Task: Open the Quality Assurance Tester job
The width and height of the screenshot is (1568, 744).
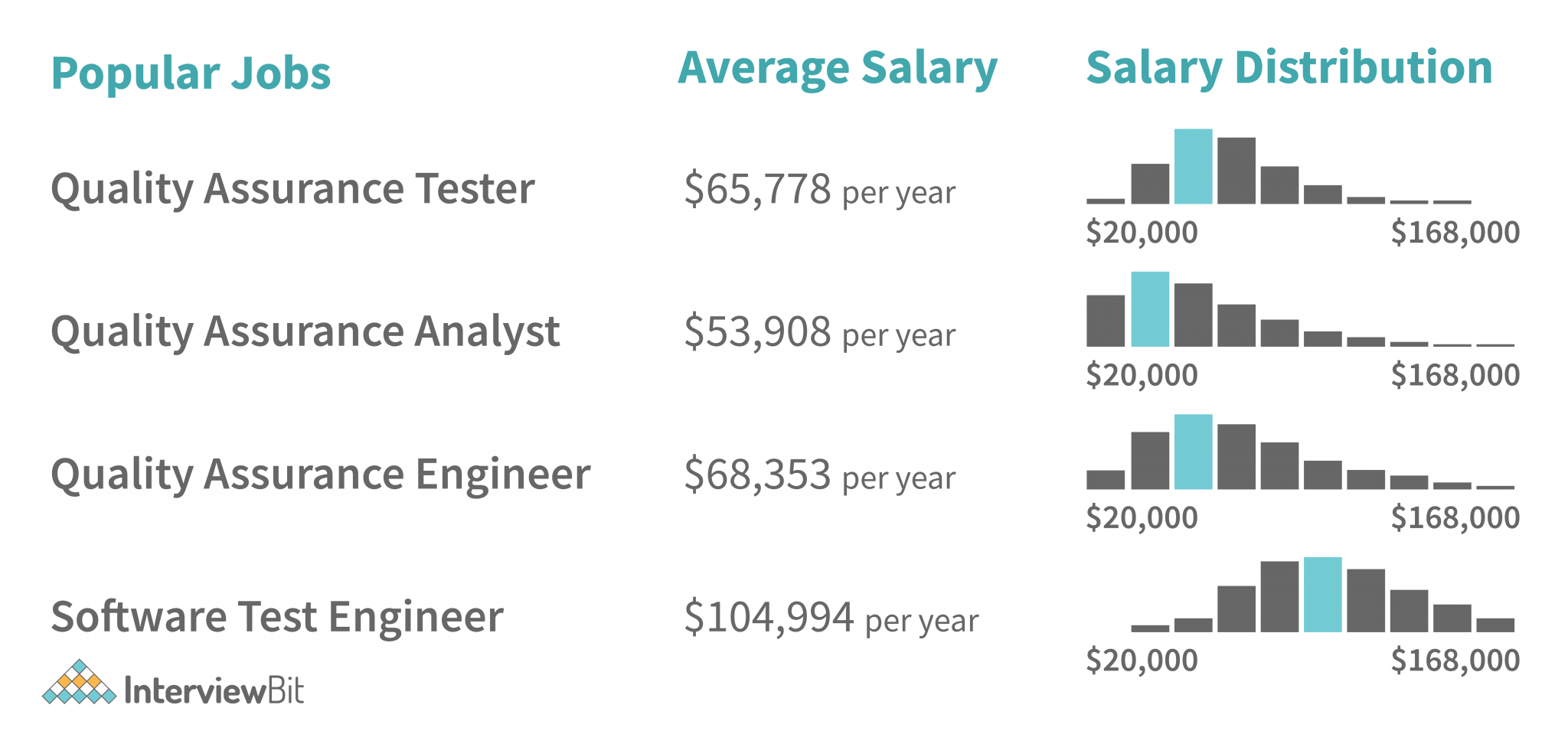Action: (x=292, y=189)
